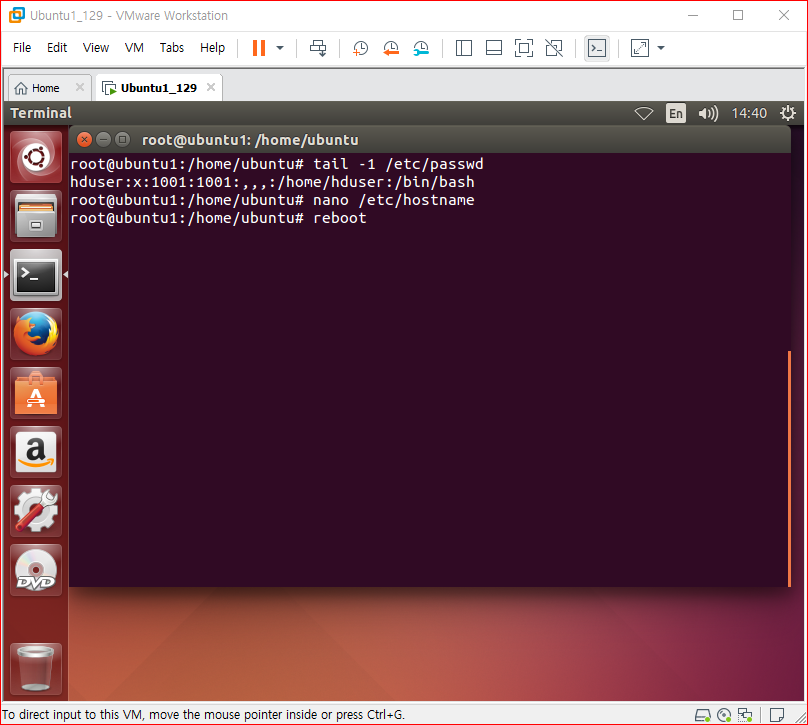The width and height of the screenshot is (808, 725).
Task: Open the File menu
Action: pos(22,47)
